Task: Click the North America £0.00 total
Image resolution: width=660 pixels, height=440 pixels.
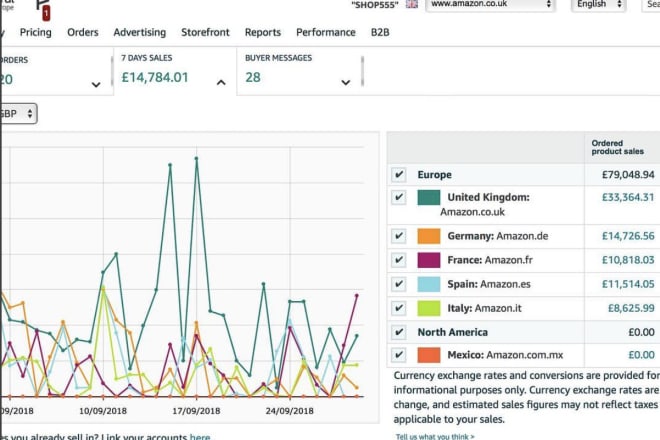Action: [x=641, y=332]
